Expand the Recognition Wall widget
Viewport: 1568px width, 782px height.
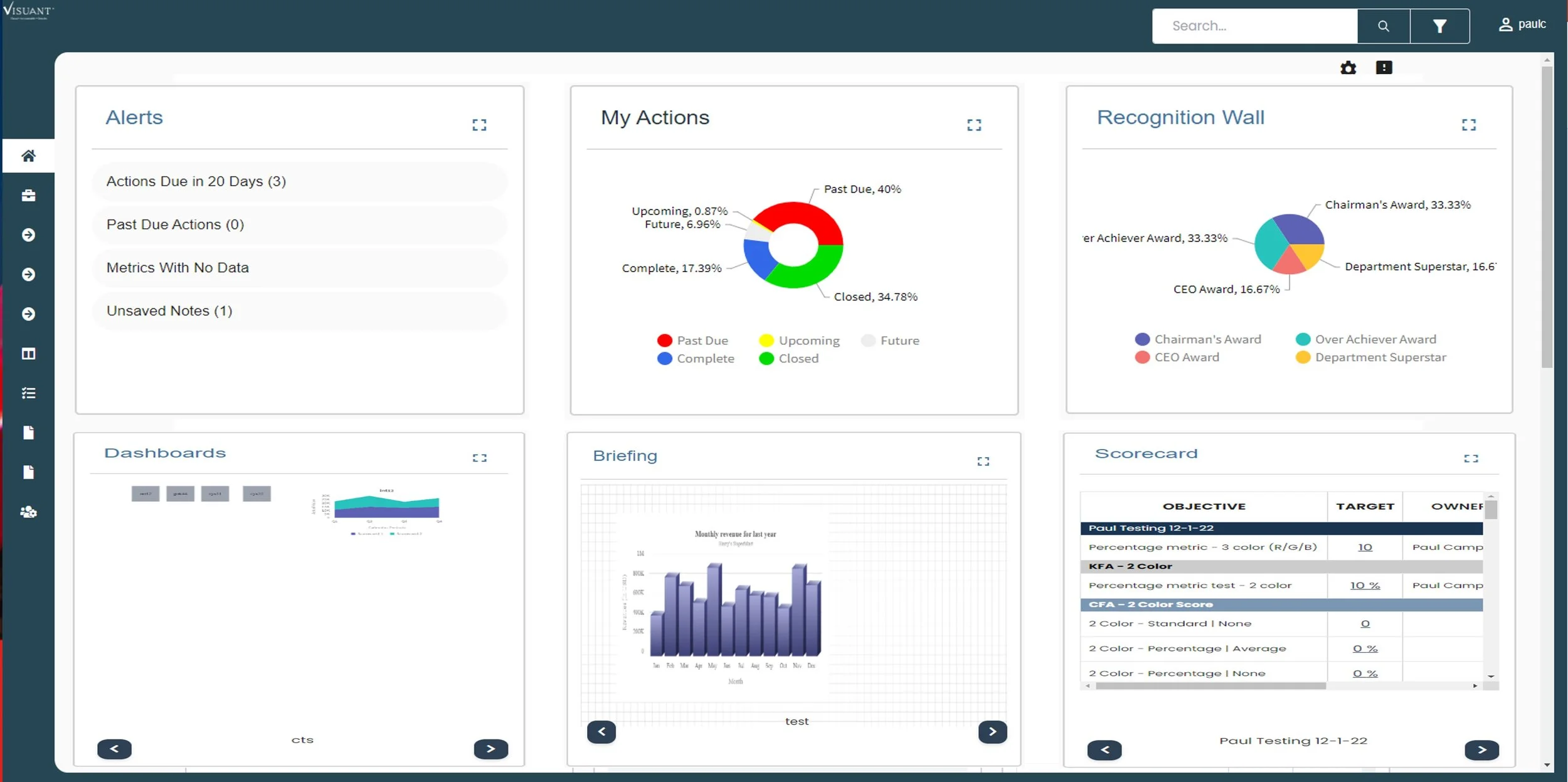(x=1468, y=125)
